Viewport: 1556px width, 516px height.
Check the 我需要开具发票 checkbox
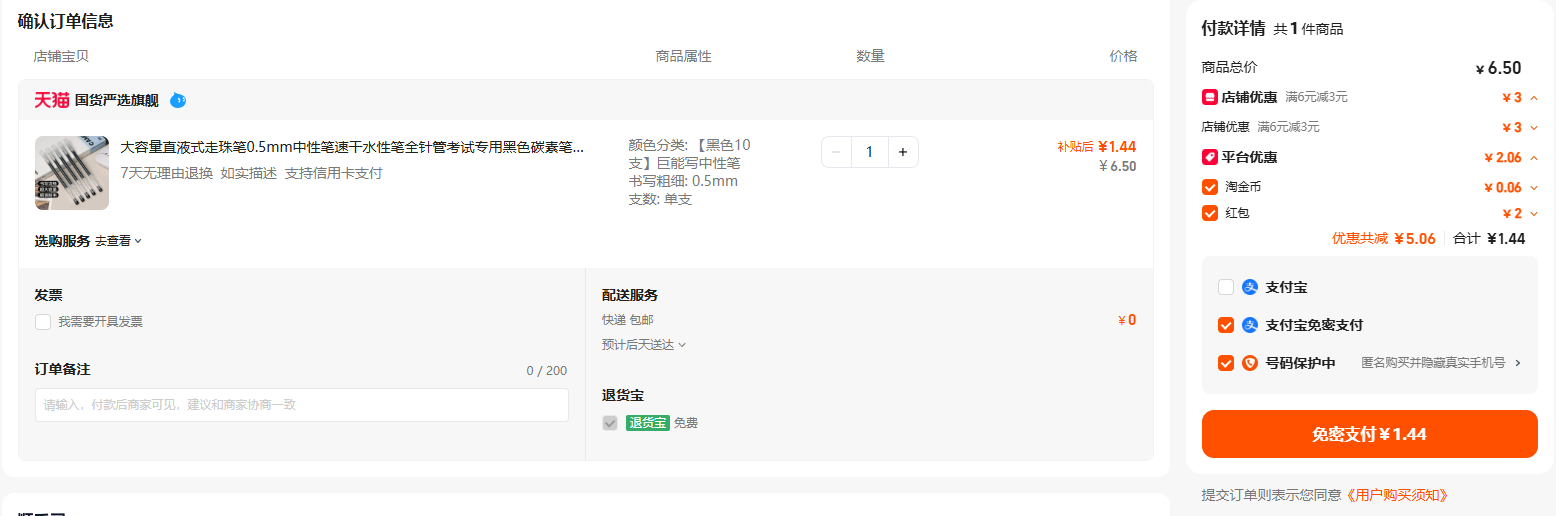[43, 322]
